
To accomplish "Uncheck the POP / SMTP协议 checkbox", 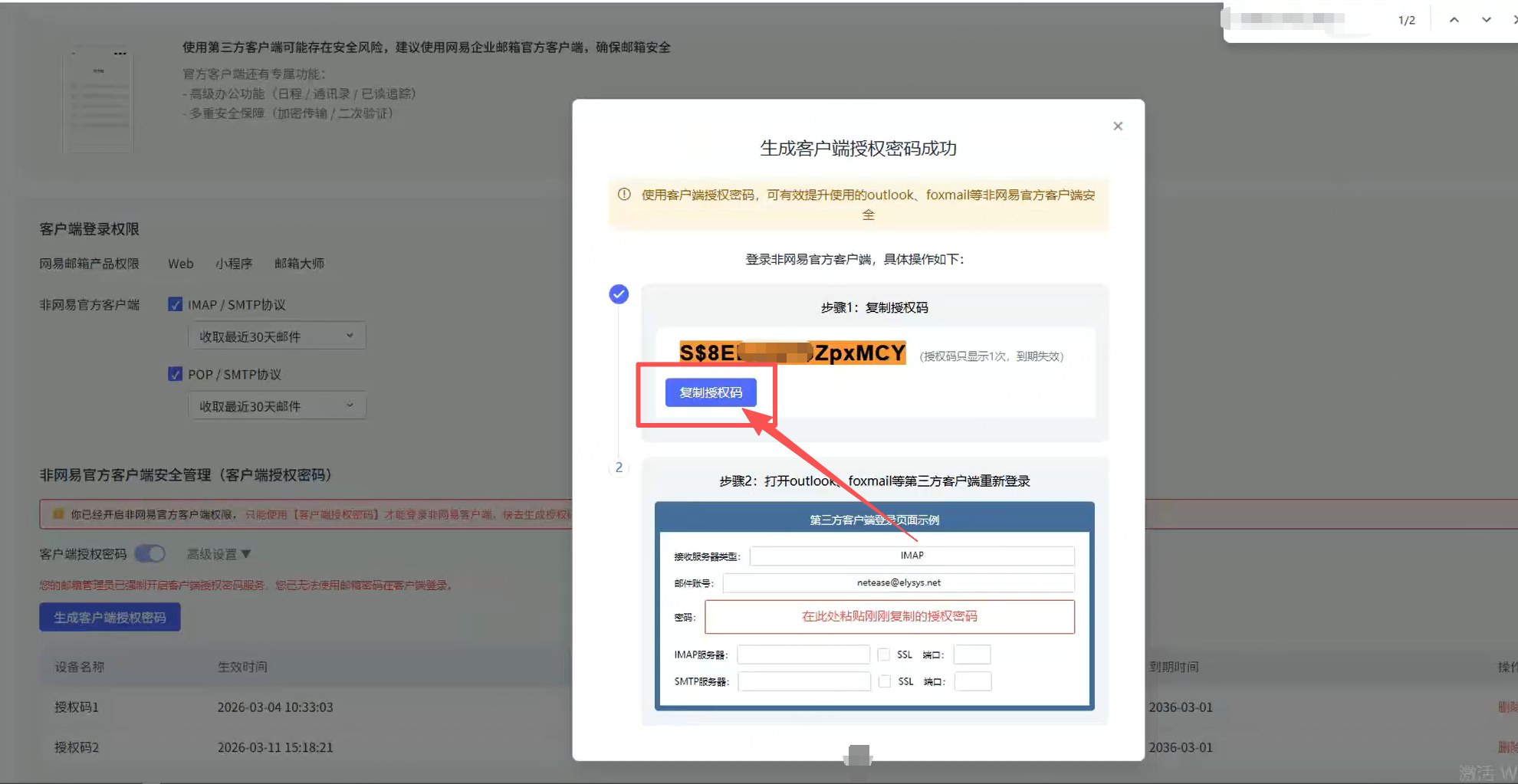I will tap(175, 375).
